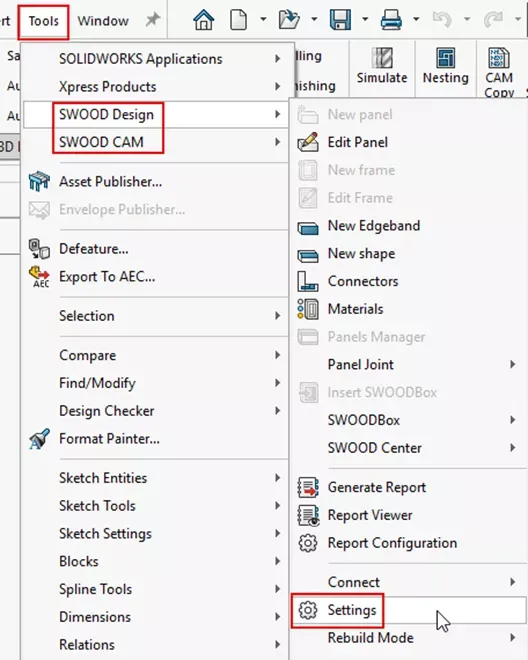
Task: Pin the menu with pushpin icon
Action: (x=152, y=20)
